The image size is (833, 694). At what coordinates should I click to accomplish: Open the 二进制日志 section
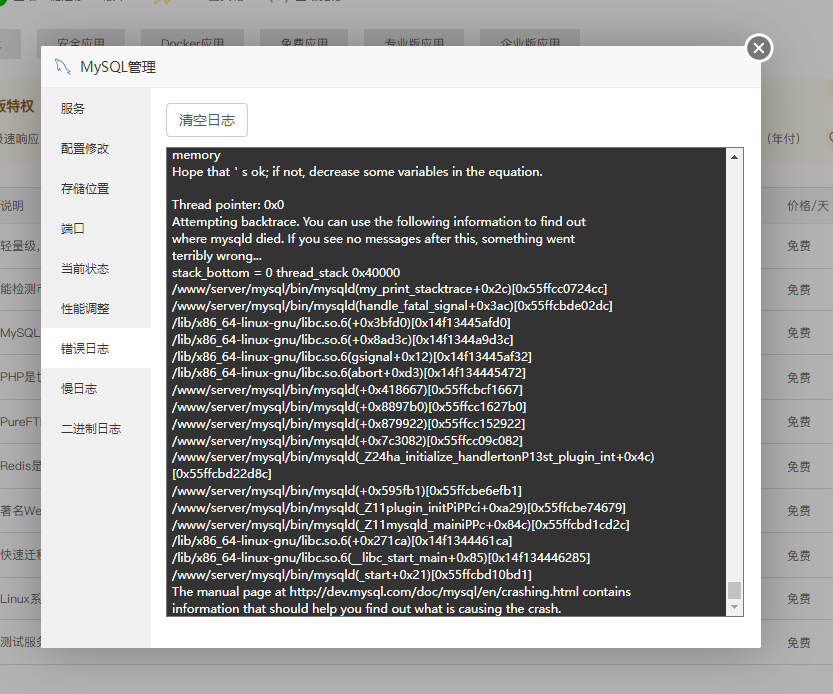pyautogui.click(x=96, y=428)
